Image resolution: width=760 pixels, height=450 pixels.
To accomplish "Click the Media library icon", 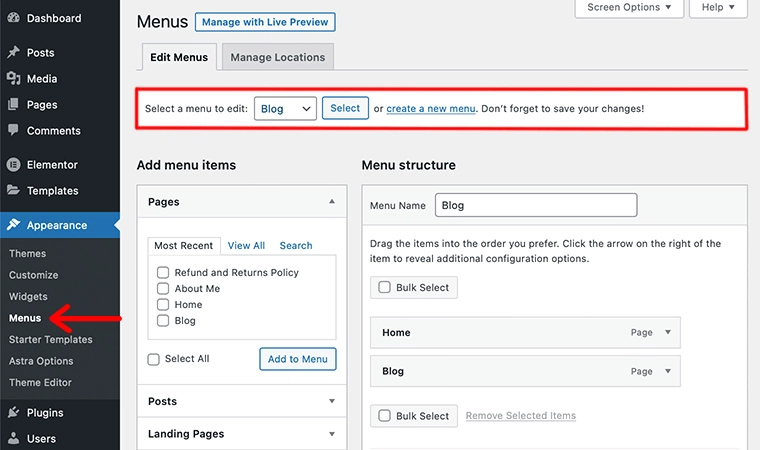I will pyautogui.click(x=14, y=79).
